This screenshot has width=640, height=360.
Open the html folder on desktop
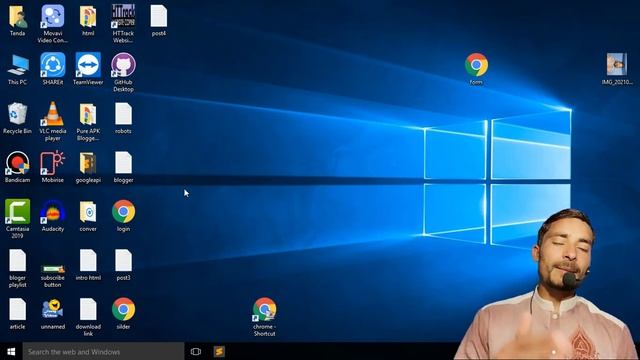[x=88, y=17]
